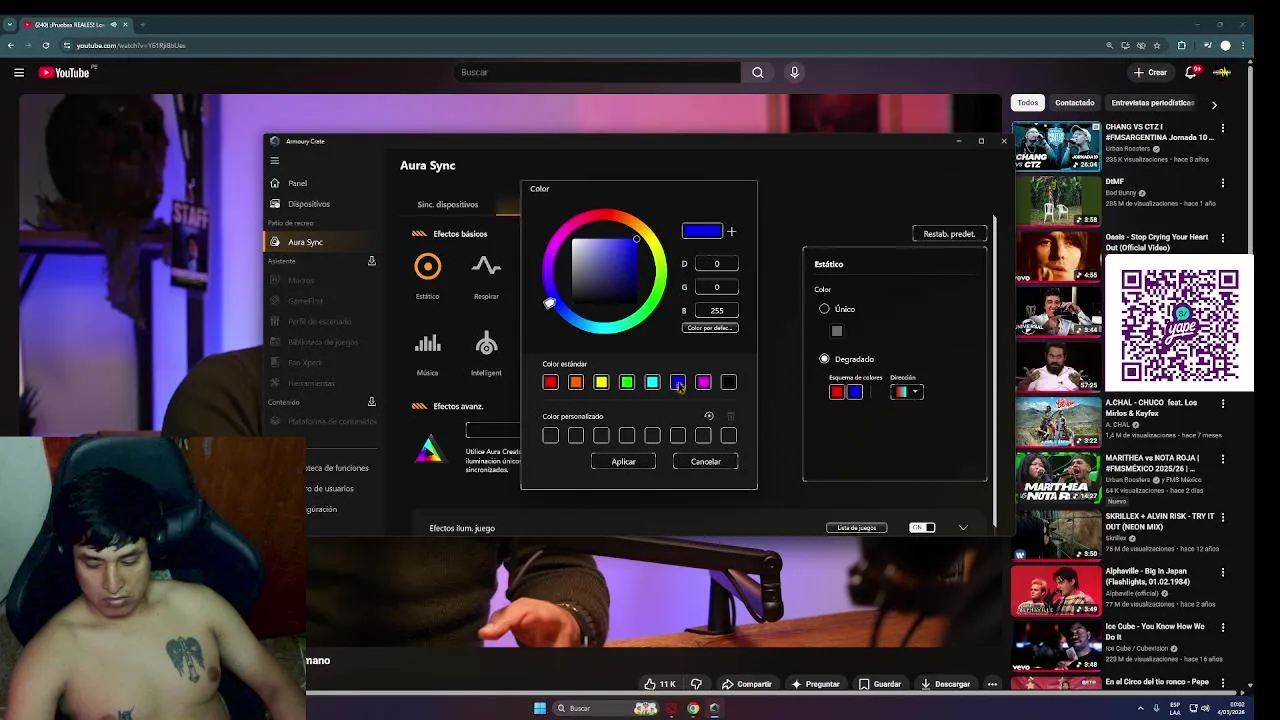Choose the orange standard color swatch
The height and width of the screenshot is (720, 1280).
576,382
